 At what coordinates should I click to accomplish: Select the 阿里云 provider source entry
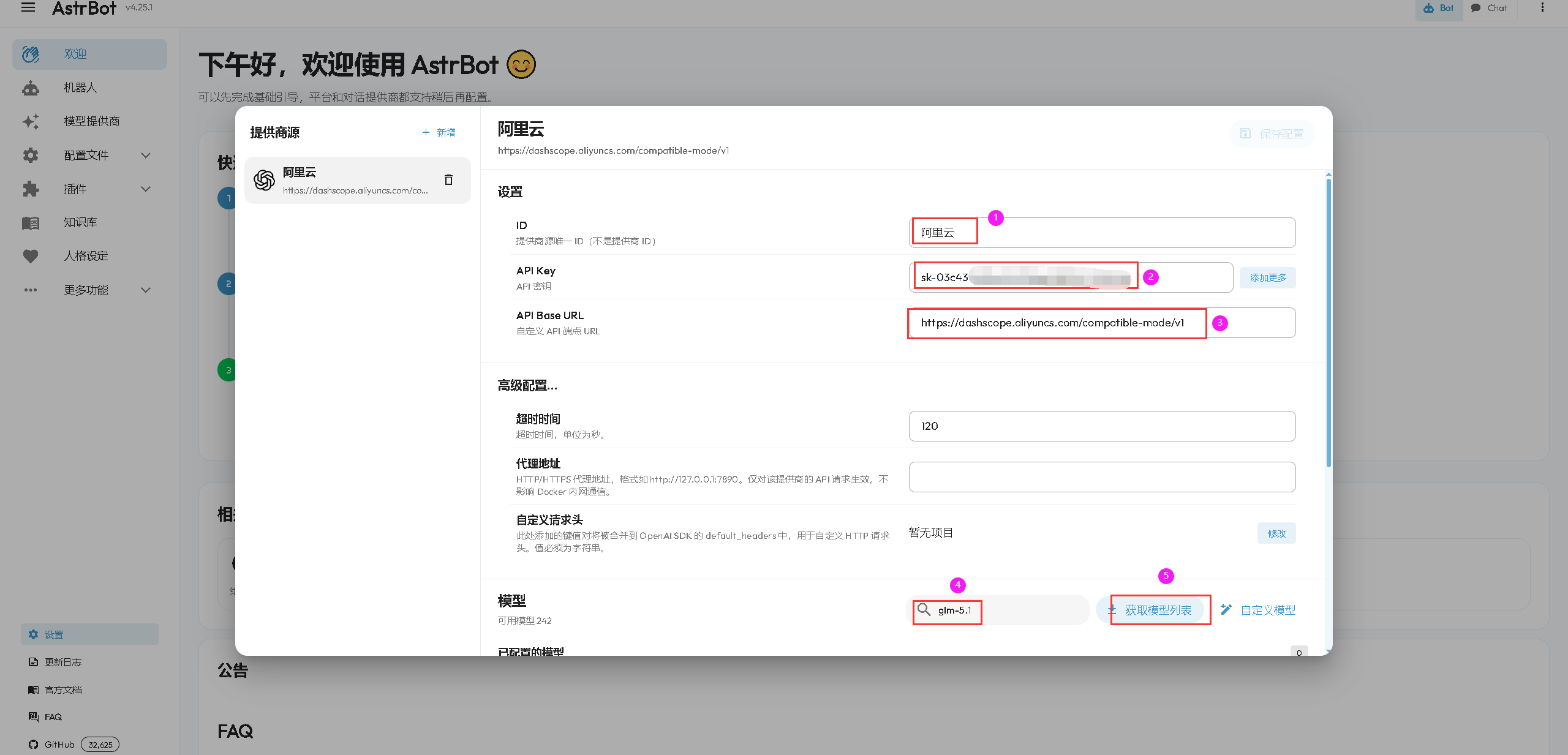pyautogui.click(x=358, y=180)
